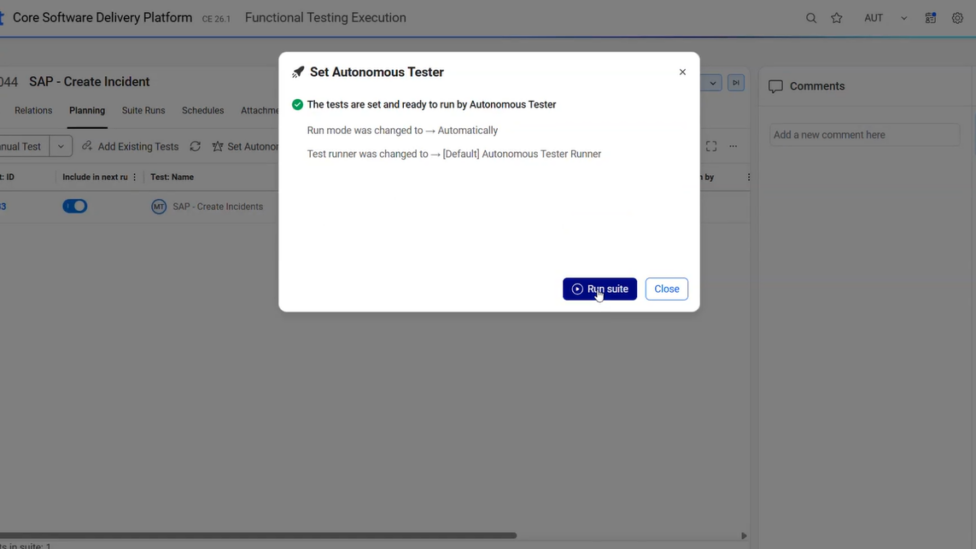Open the grid column options menu
Image resolution: width=976 pixels, height=549 pixels.
click(x=748, y=177)
